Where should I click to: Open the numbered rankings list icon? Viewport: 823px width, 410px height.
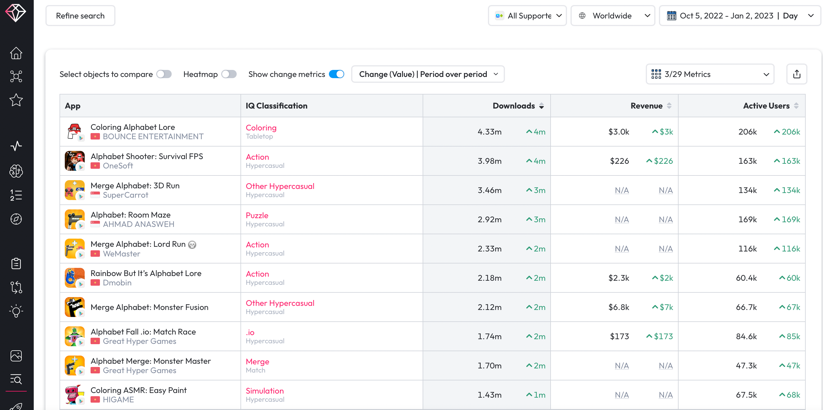[x=16, y=195]
